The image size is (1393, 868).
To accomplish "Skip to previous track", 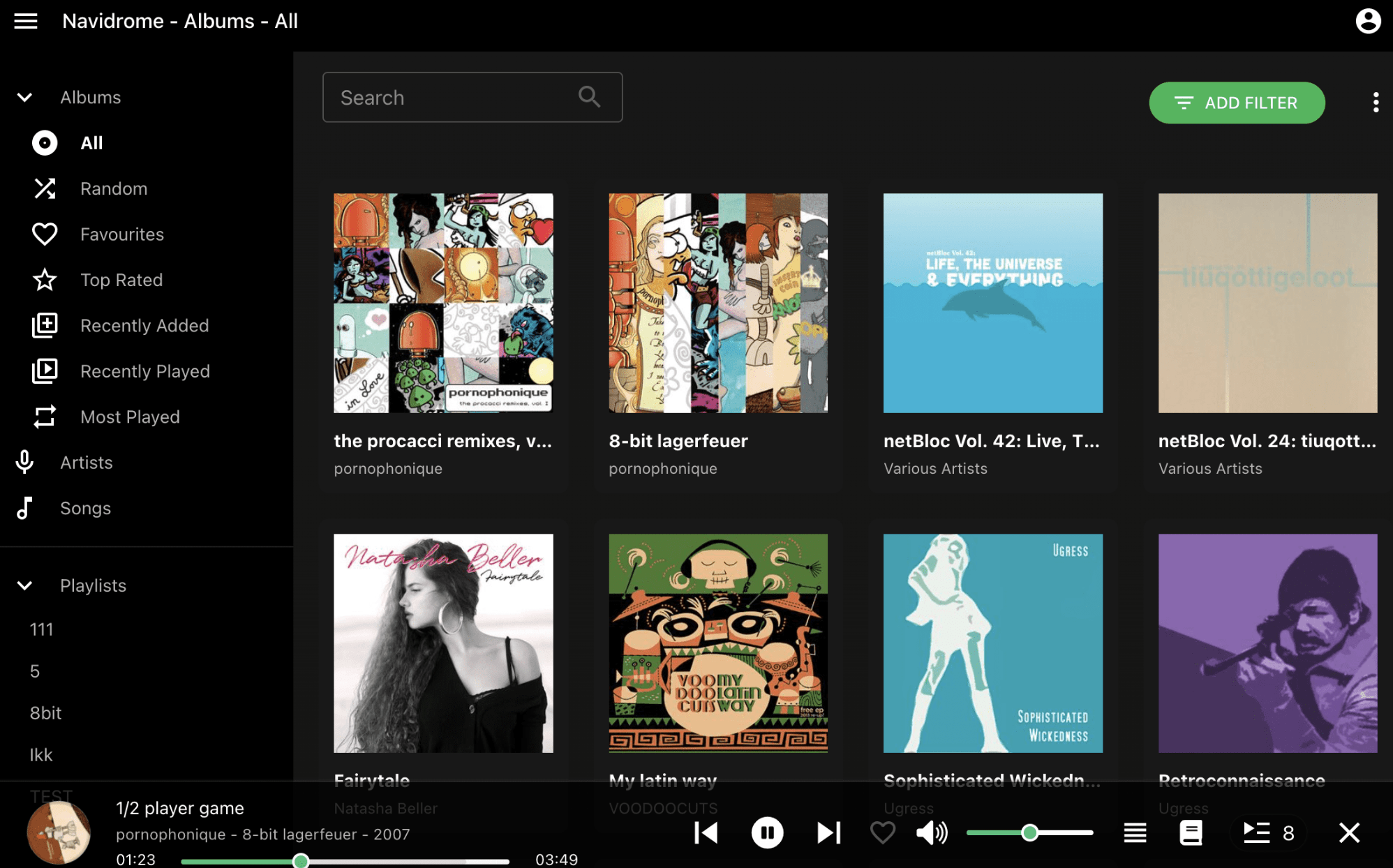I will pos(706,832).
